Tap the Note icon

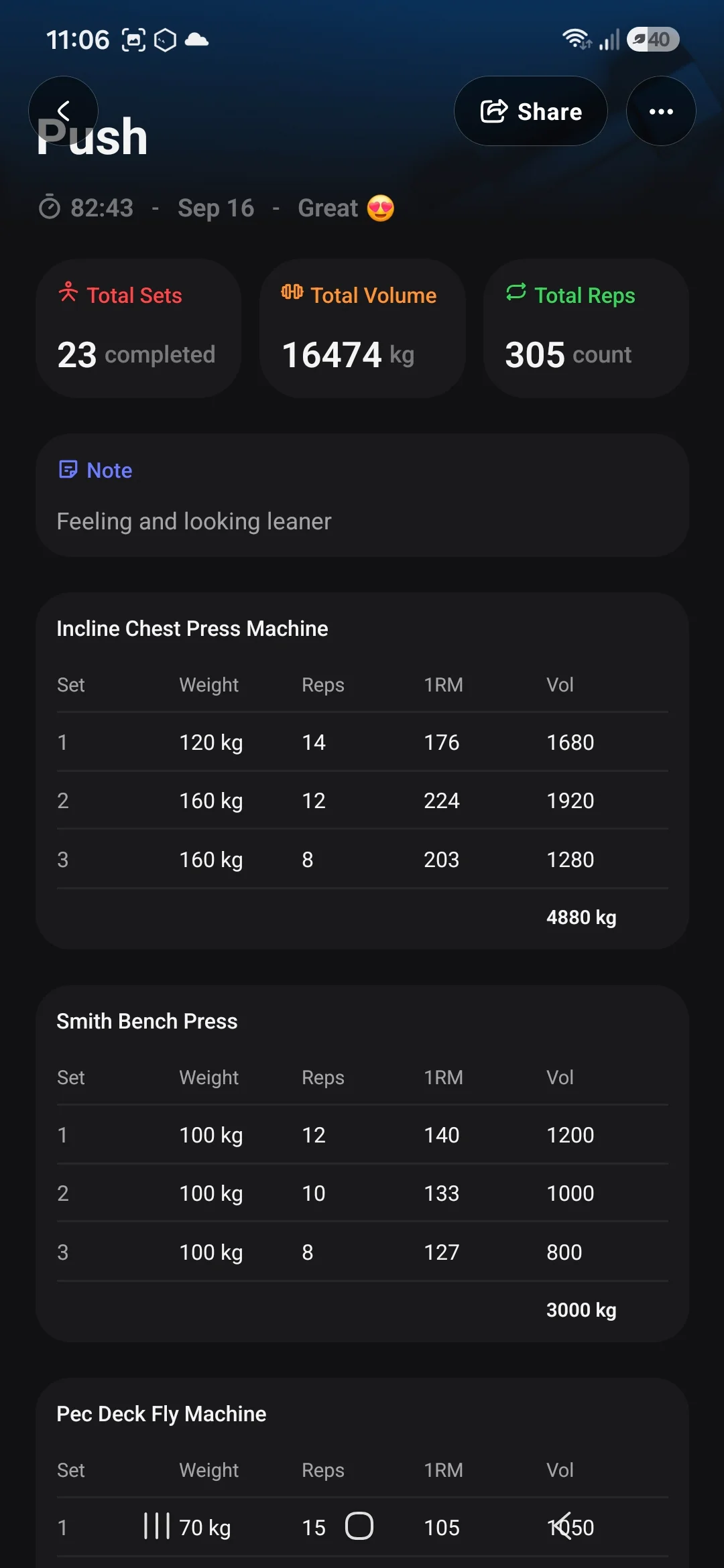click(x=68, y=470)
